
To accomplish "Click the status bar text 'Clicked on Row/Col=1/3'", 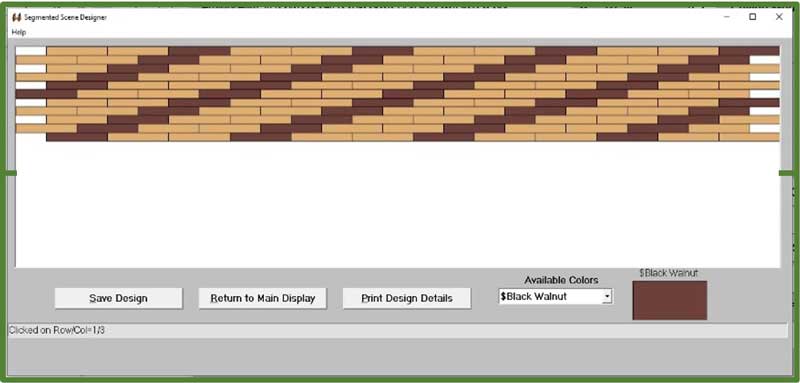I will point(57,330).
